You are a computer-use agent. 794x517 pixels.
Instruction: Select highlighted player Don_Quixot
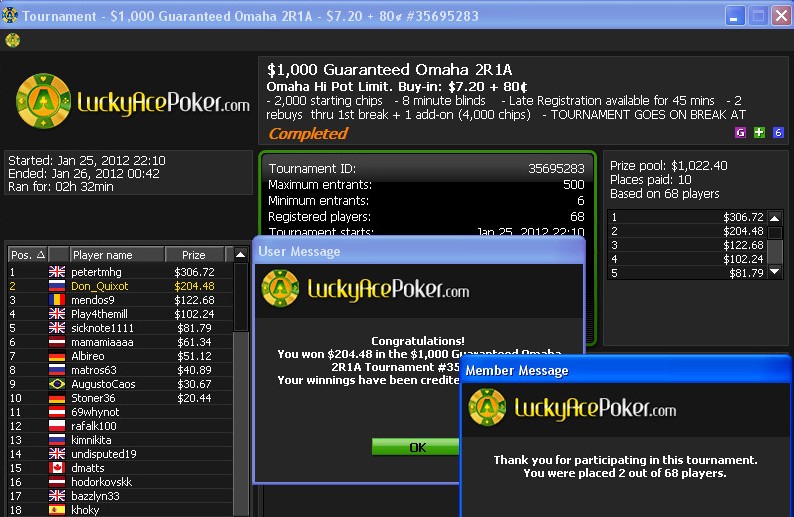coord(120,286)
